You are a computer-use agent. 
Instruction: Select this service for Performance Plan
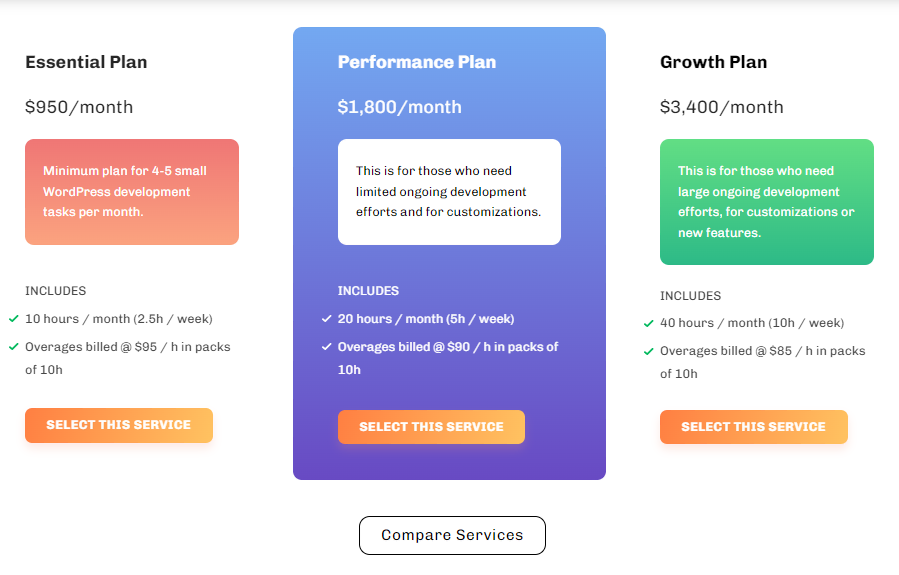click(x=431, y=427)
